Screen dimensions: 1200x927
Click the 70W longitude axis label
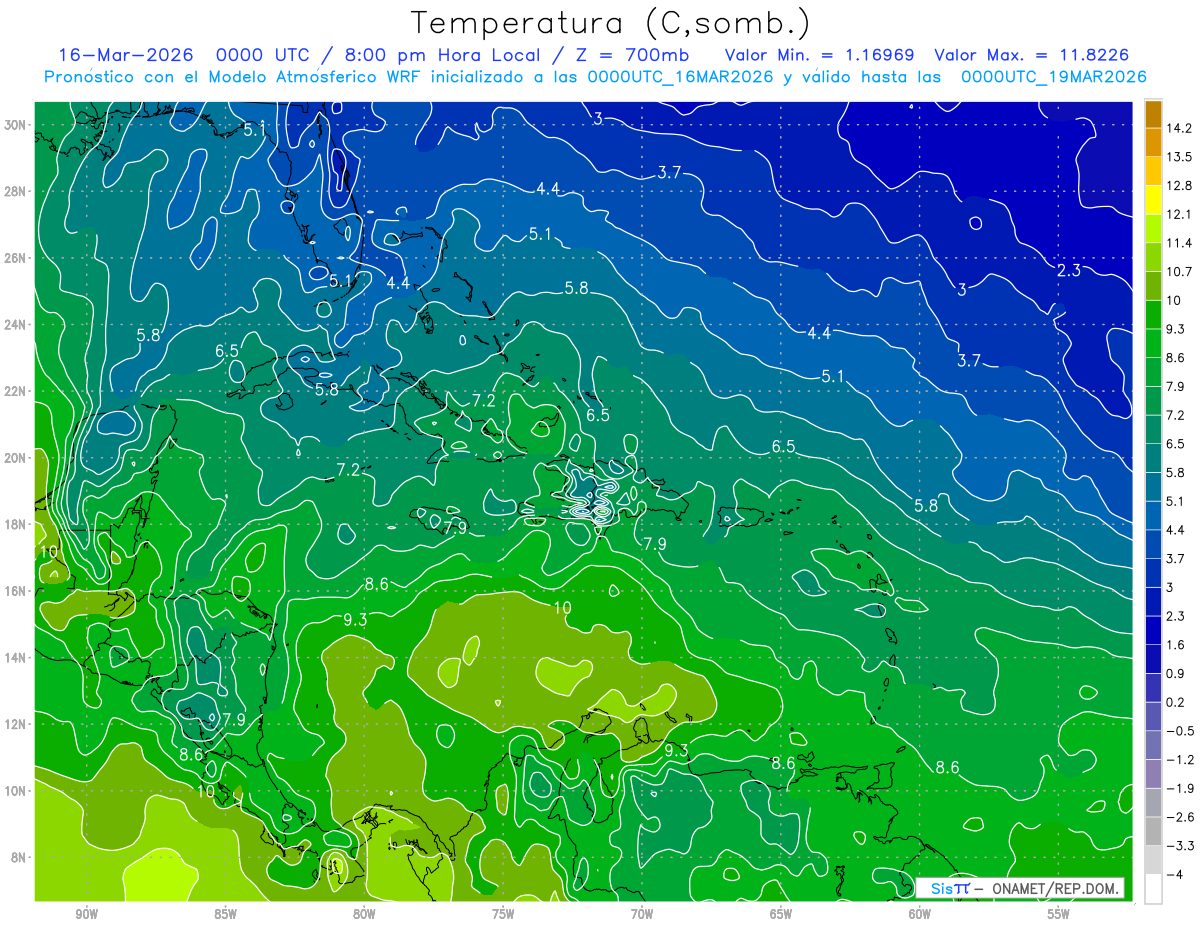point(642,914)
